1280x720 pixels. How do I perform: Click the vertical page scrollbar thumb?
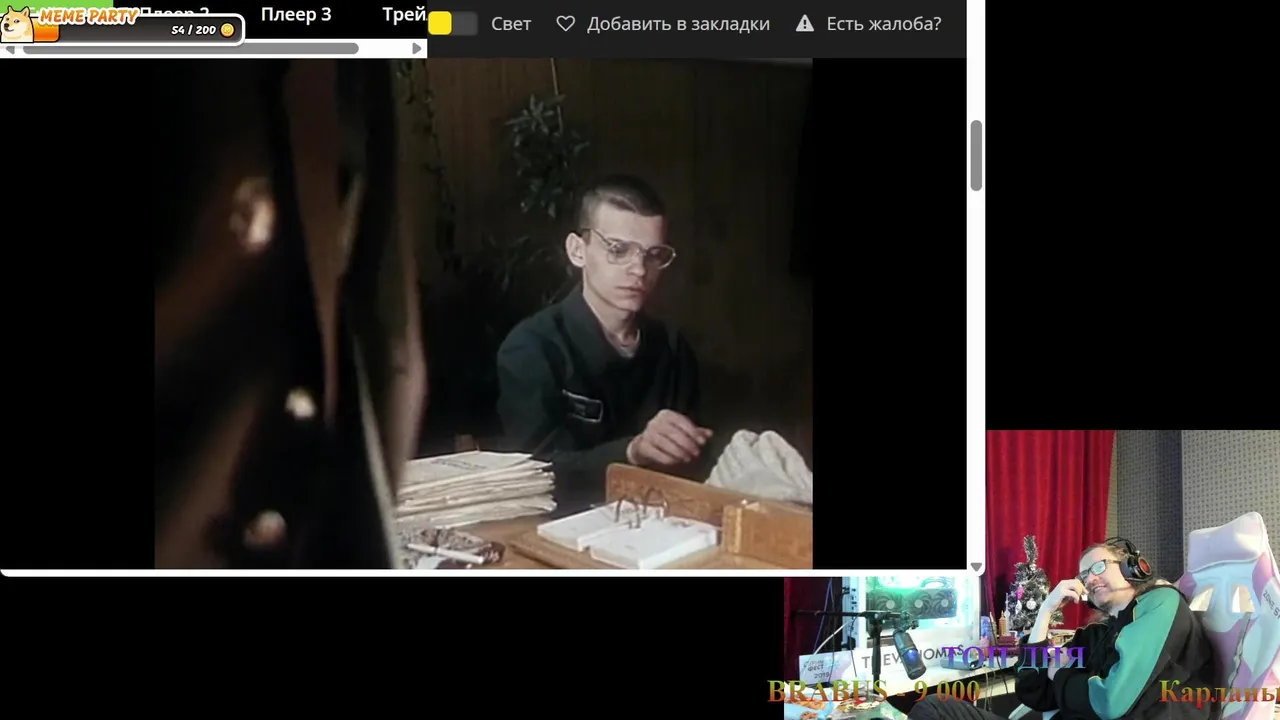(x=976, y=155)
